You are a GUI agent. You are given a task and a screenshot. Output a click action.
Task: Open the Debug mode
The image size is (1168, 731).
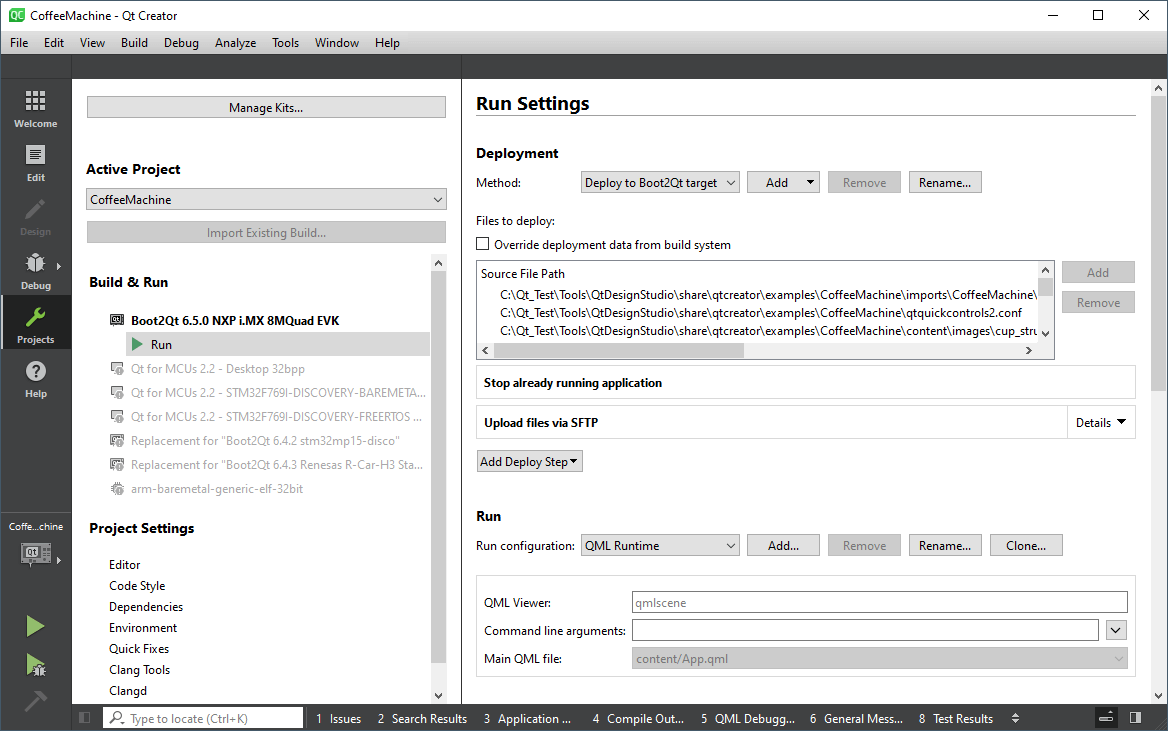[35, 271]
